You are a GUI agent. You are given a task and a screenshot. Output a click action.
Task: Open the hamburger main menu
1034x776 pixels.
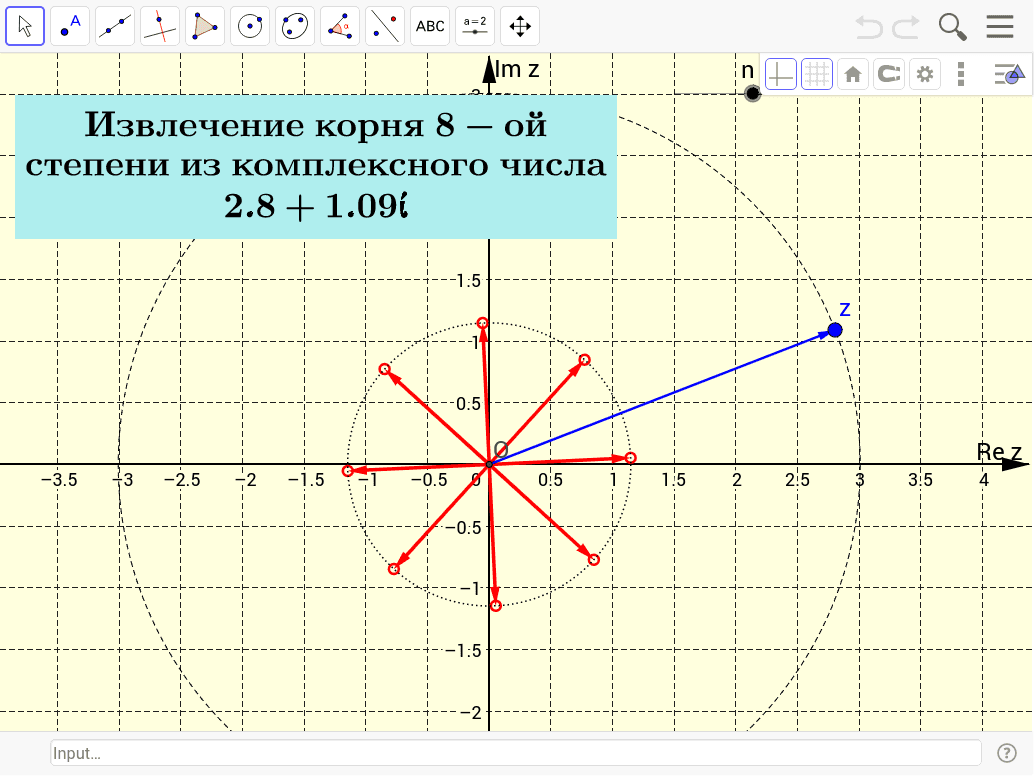pos(1000,26)
